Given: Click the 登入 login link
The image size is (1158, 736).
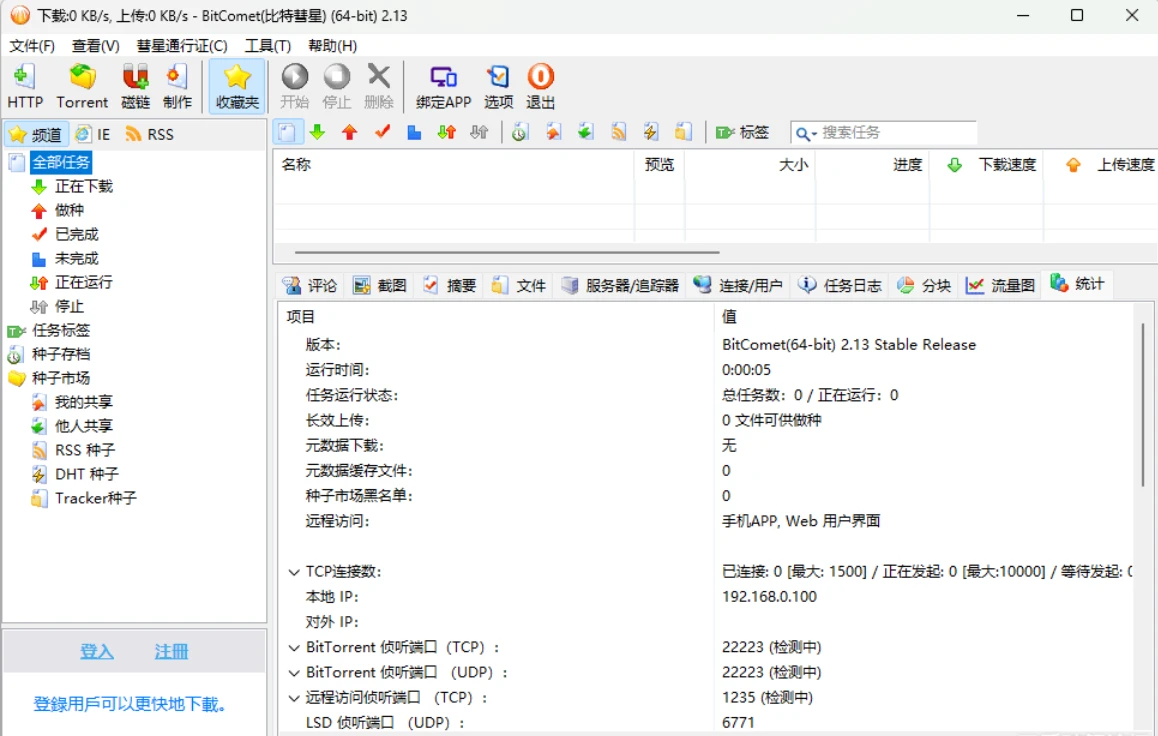Looking at the screenshot, I should 97,651.
